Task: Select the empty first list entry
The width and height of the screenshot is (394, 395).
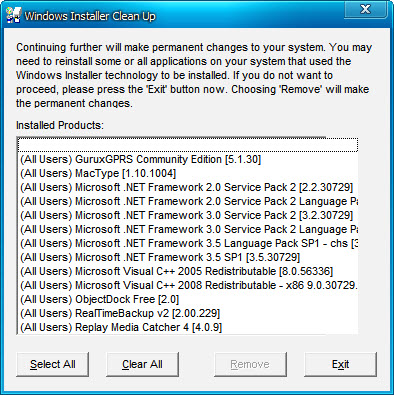Action: [188, 145]
